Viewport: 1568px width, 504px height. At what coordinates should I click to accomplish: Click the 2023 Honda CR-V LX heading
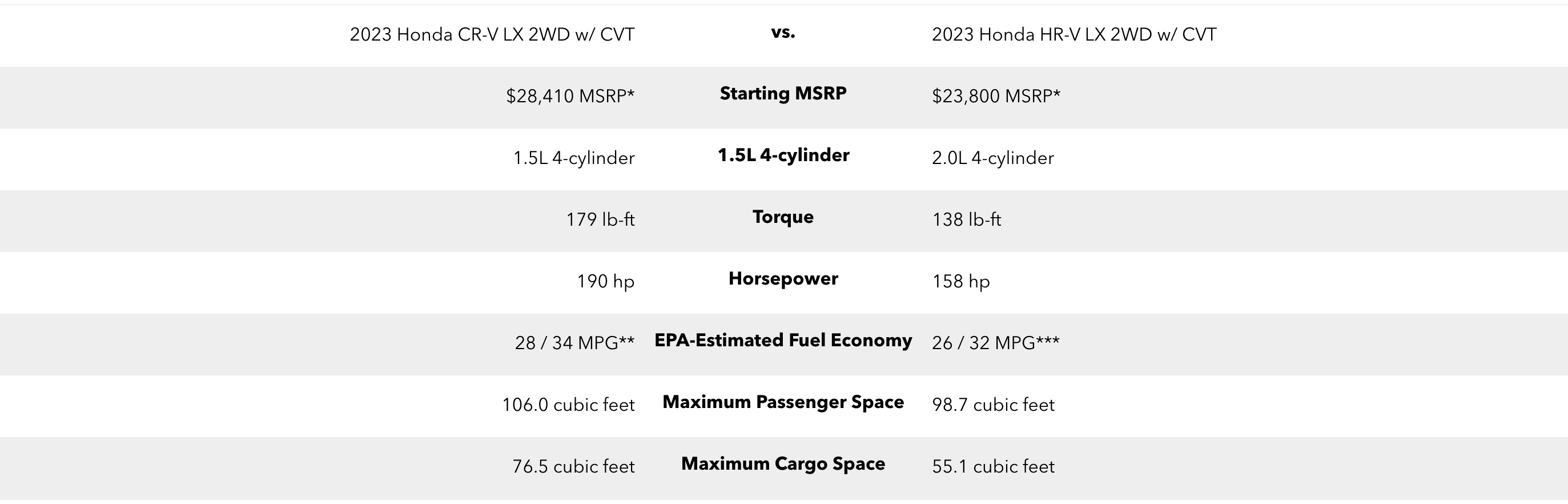pyautogui.click(x=492, y=35)
